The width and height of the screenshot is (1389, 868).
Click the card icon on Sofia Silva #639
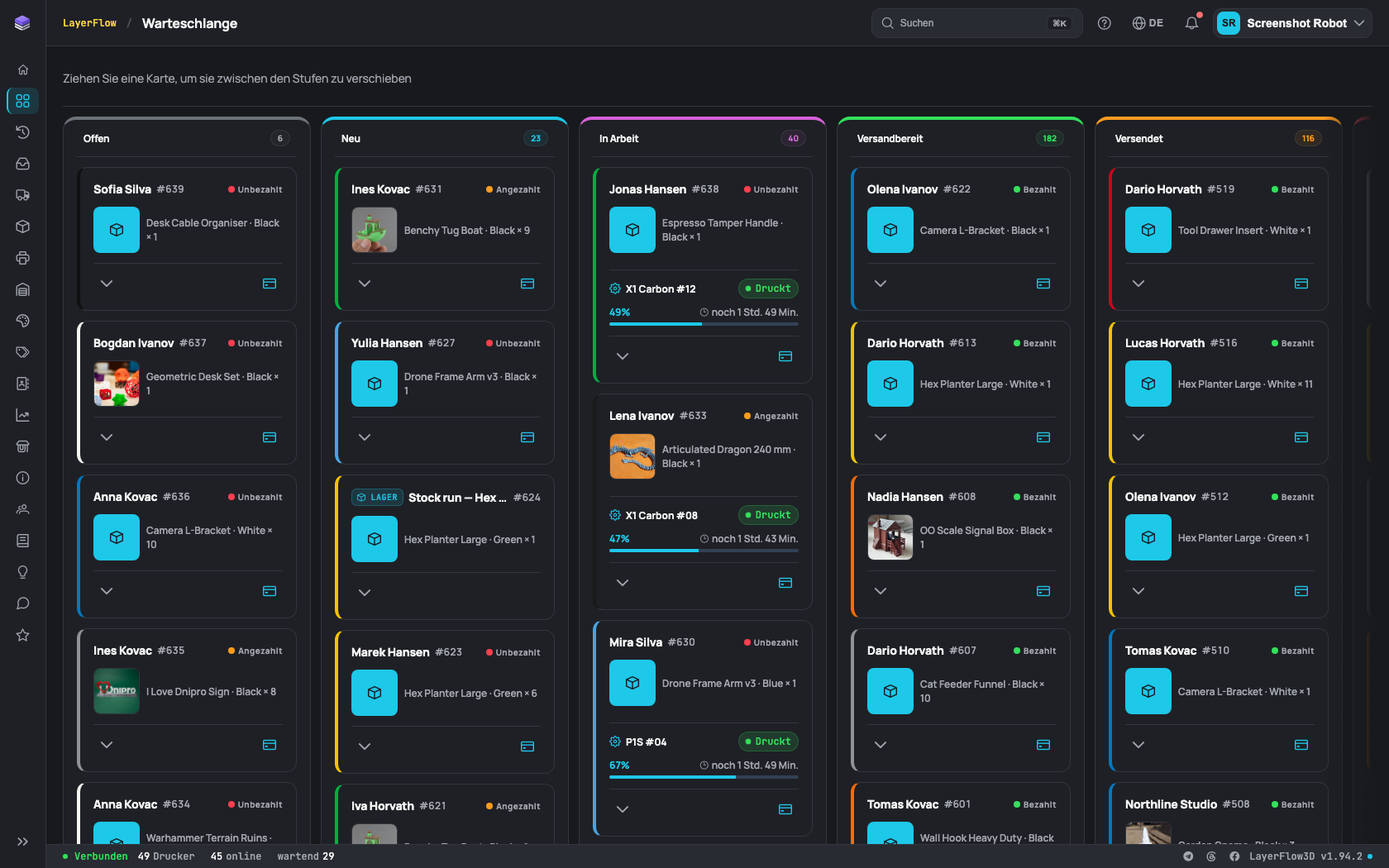(x=270, y=284)
